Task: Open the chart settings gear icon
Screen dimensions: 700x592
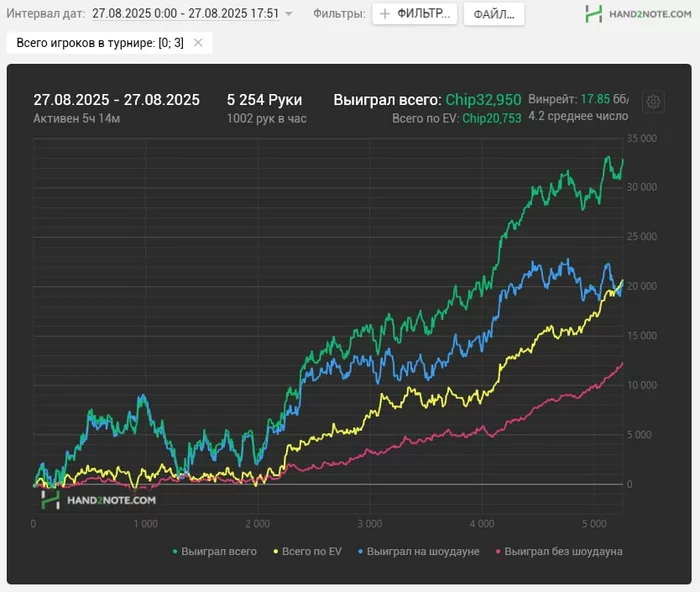Action: 653,102
